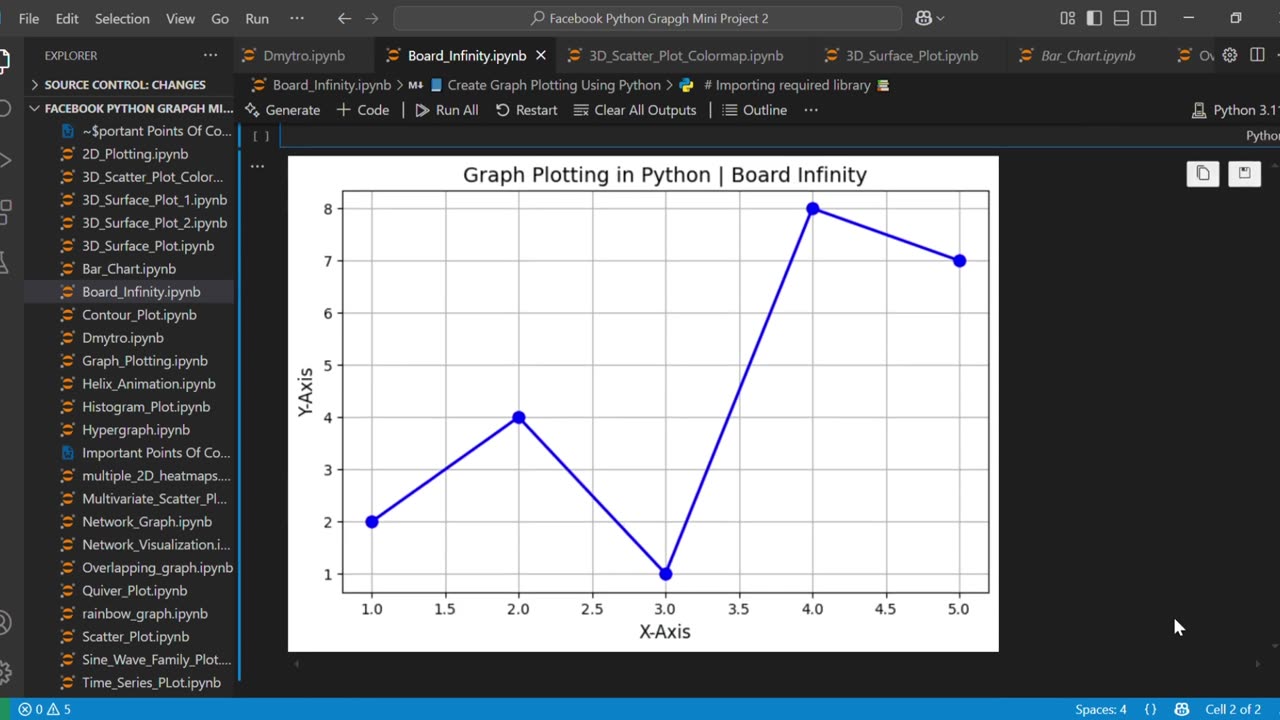Image resolution: width=1280 pixels, height=720 pixels.
Task: Open title bar menu overflow ellipsis
Action: (296, 18)
